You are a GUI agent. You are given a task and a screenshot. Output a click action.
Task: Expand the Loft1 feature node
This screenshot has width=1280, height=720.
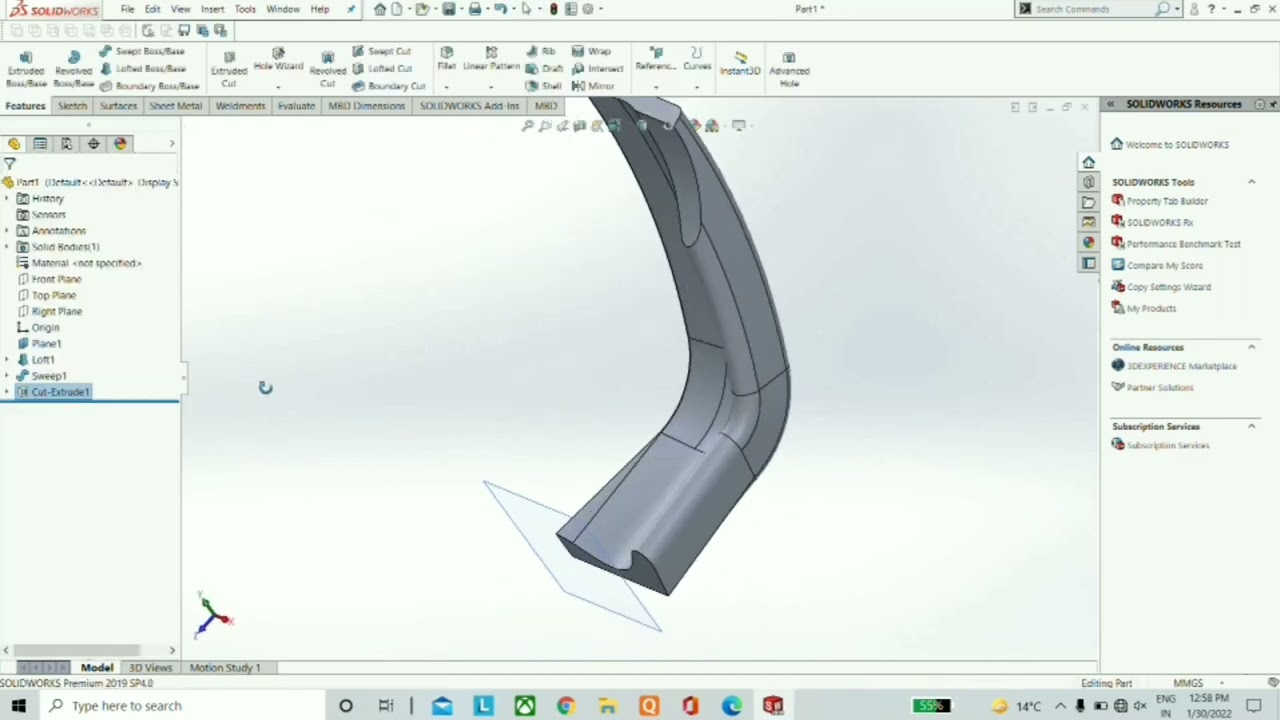coord(8,360)
